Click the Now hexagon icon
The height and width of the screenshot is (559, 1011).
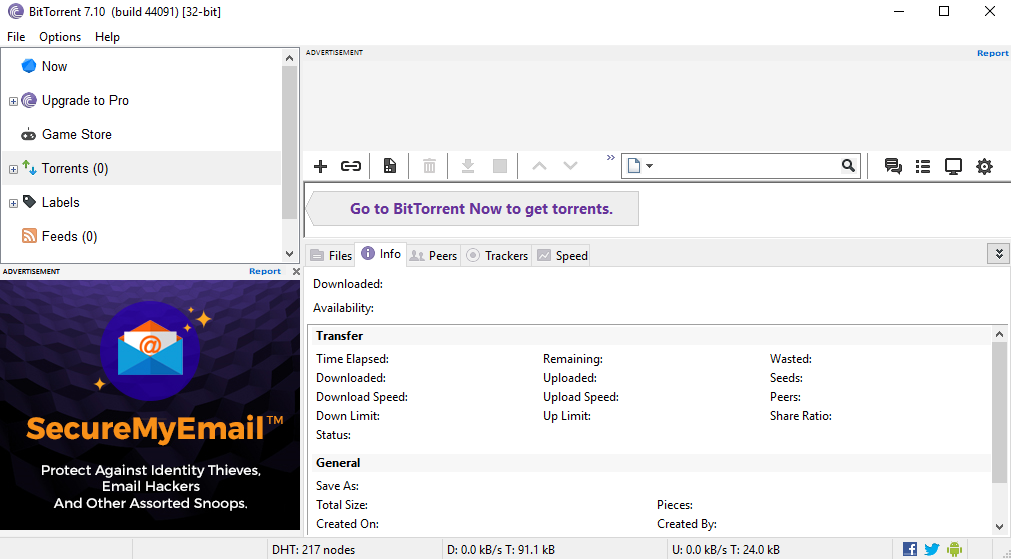[x=28, y=66]
